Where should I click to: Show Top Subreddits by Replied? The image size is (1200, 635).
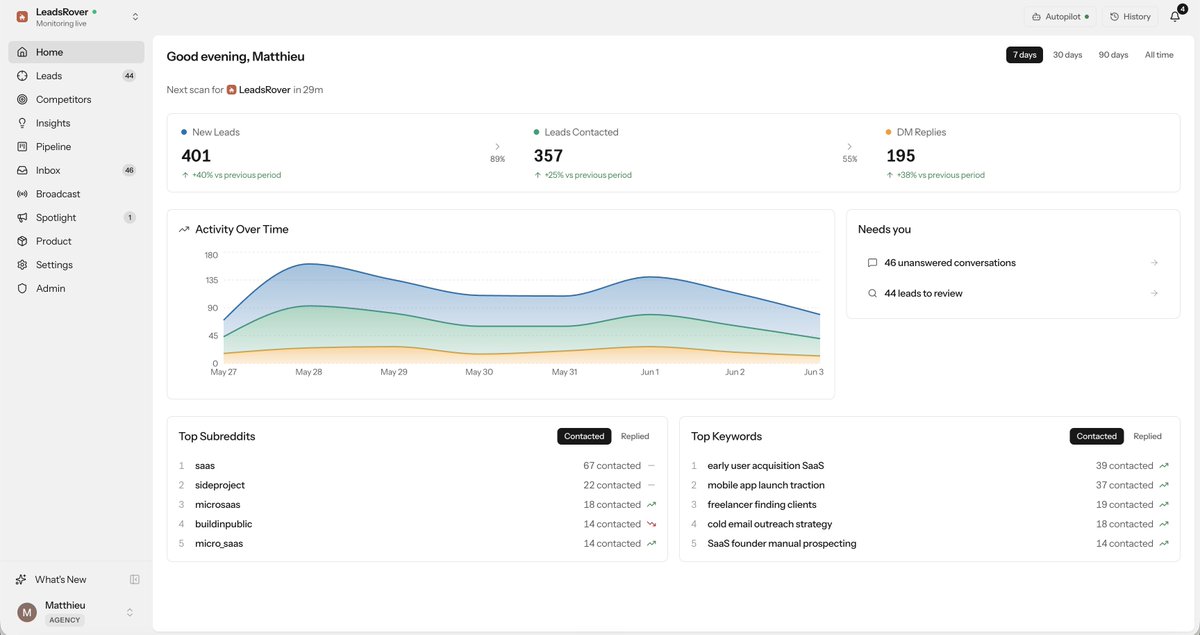(635, 436)
